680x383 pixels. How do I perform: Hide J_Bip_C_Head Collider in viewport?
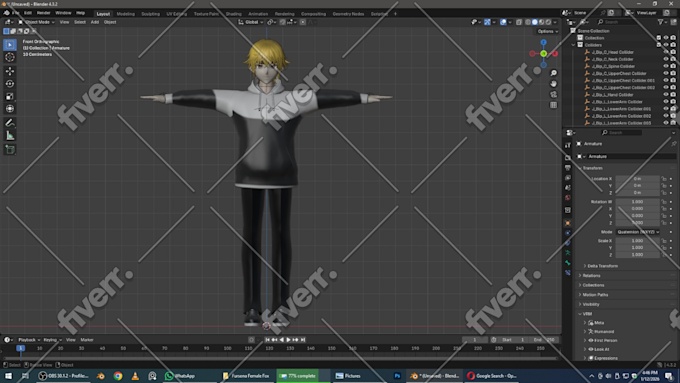pos(666,52)
